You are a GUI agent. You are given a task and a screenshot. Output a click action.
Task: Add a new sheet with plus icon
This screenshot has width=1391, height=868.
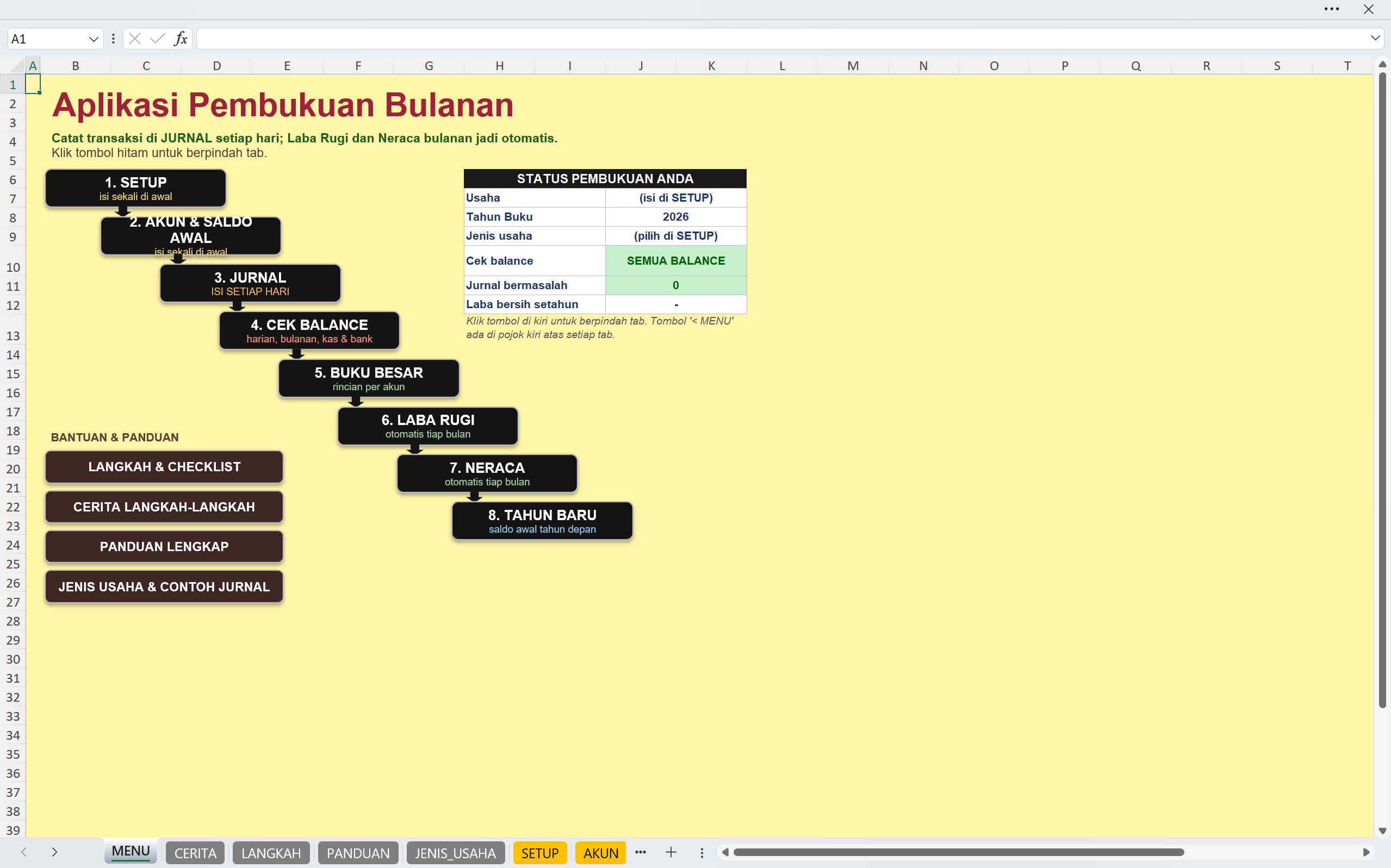[670, 852]
